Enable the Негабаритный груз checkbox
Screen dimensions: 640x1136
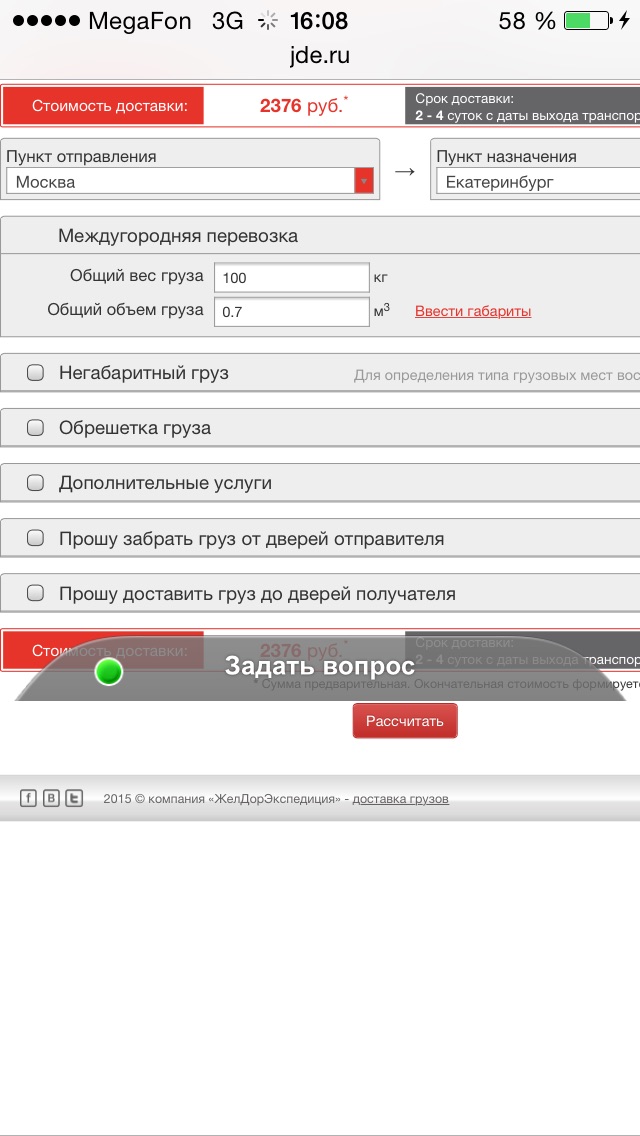[x=35, y=373]
